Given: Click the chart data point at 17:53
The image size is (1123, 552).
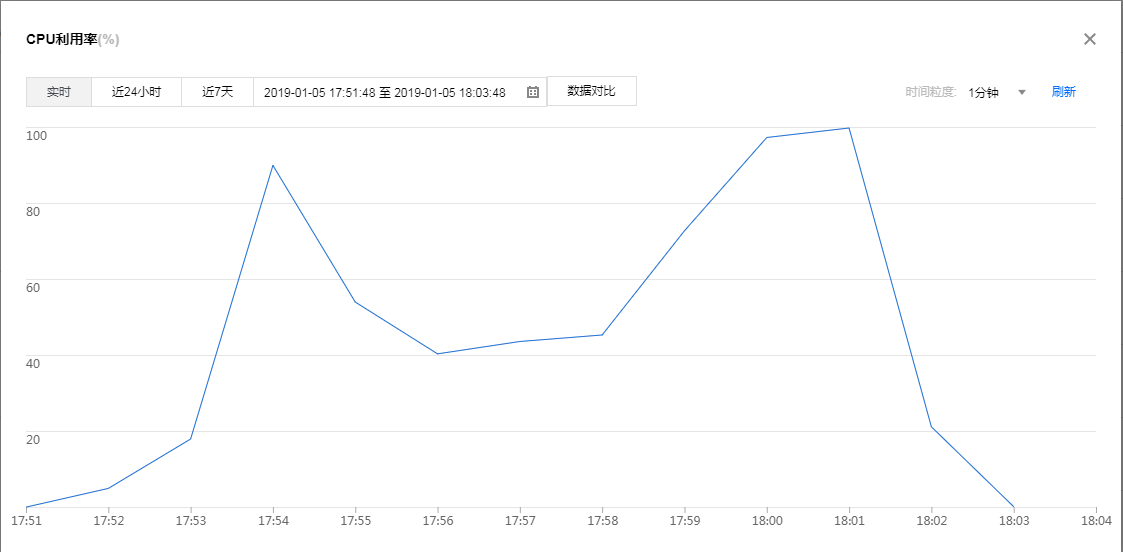Looking at the screenshot, I should pyautogui.click(x=190, y=439).
